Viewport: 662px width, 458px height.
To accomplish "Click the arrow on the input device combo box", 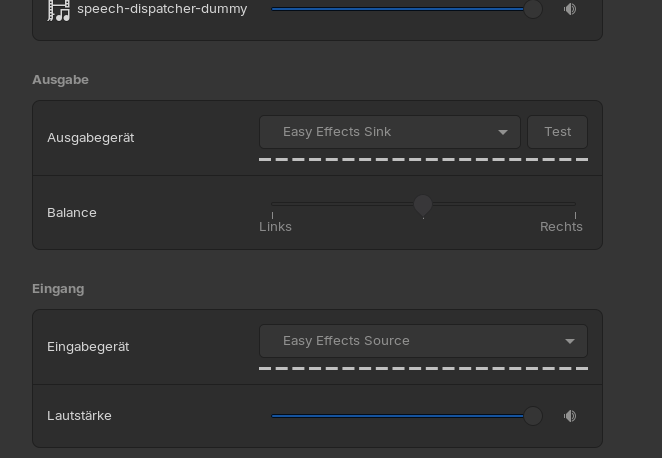I will pyautogui.click(x=570, y=341).
